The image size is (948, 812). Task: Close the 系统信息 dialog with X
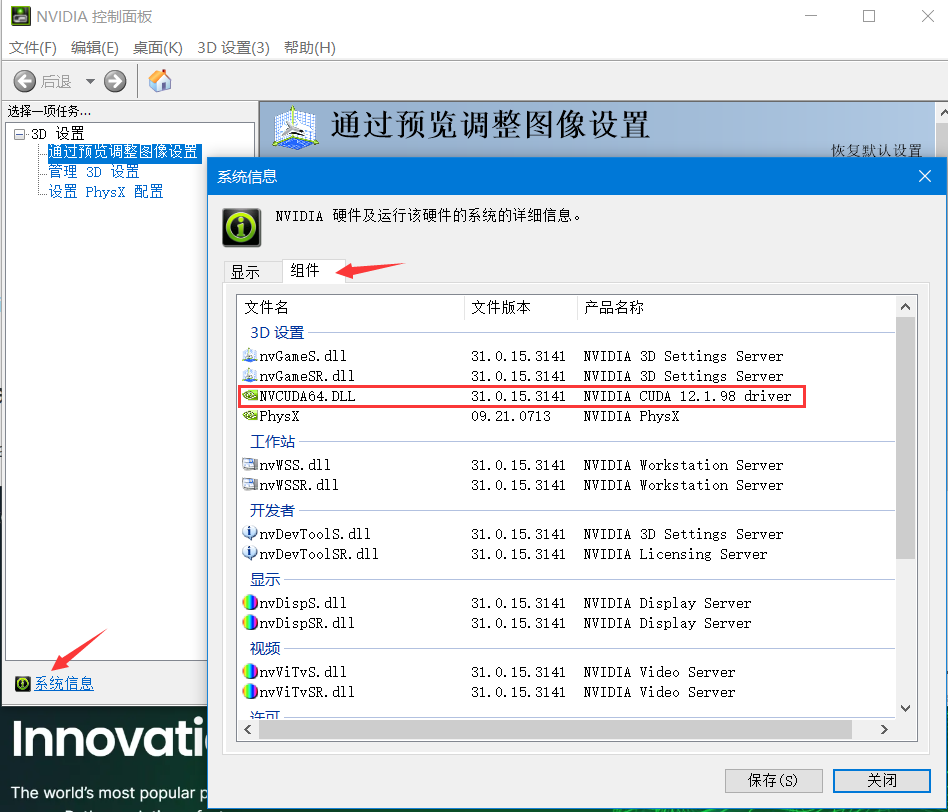click(x=924, y=176)
